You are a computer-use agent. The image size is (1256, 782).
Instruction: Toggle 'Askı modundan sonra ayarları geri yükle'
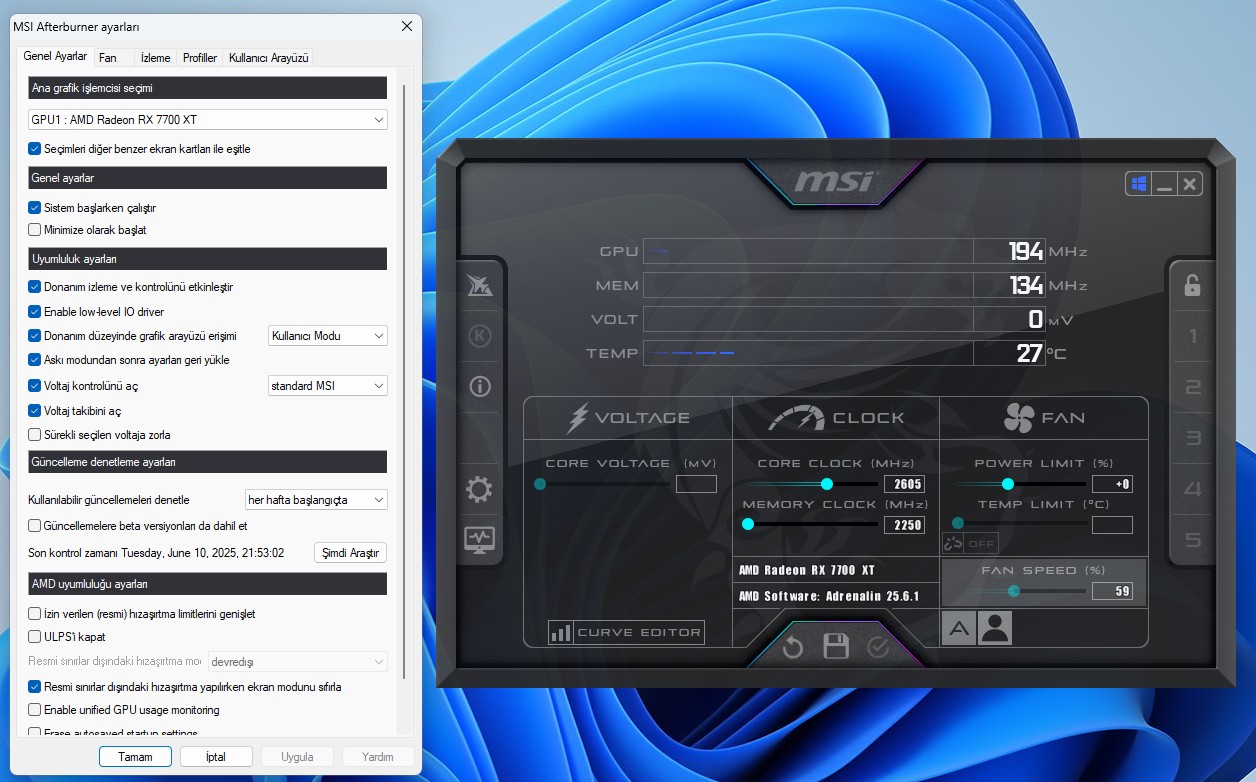click(x=35, y=360)
